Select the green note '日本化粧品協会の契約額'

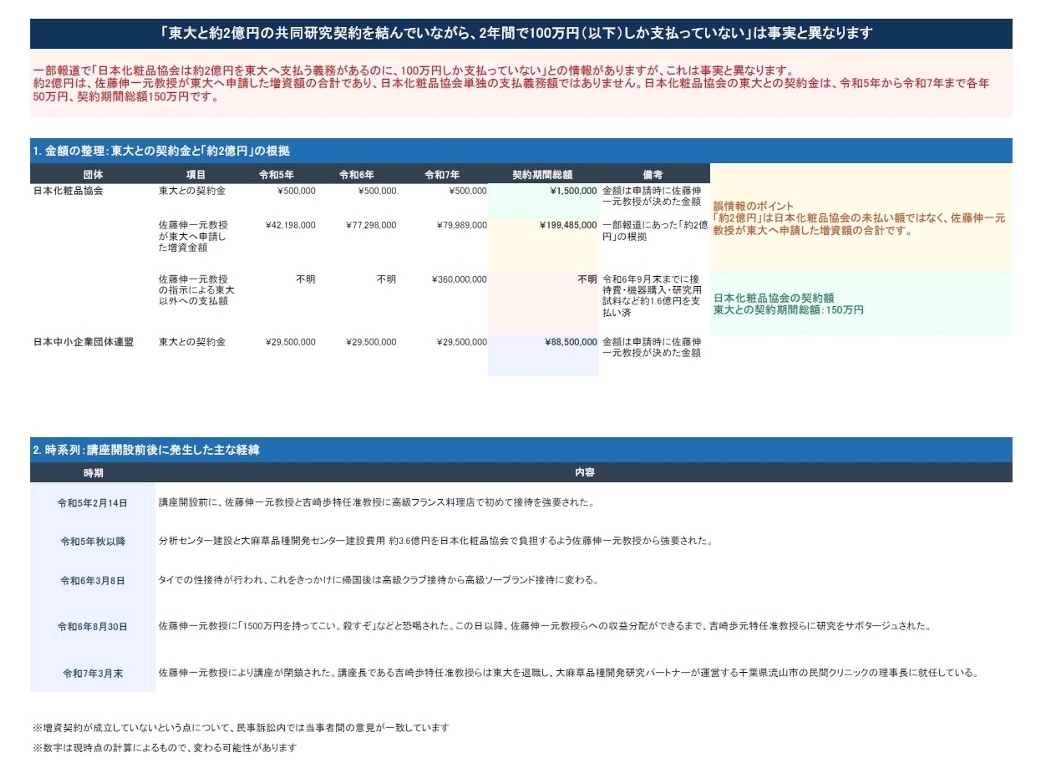pos(860,304)
